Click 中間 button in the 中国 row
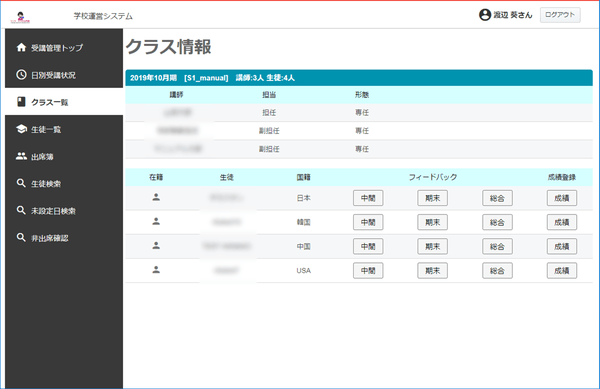This screenshot has height=389, width=600. click(x=368, y=246)
